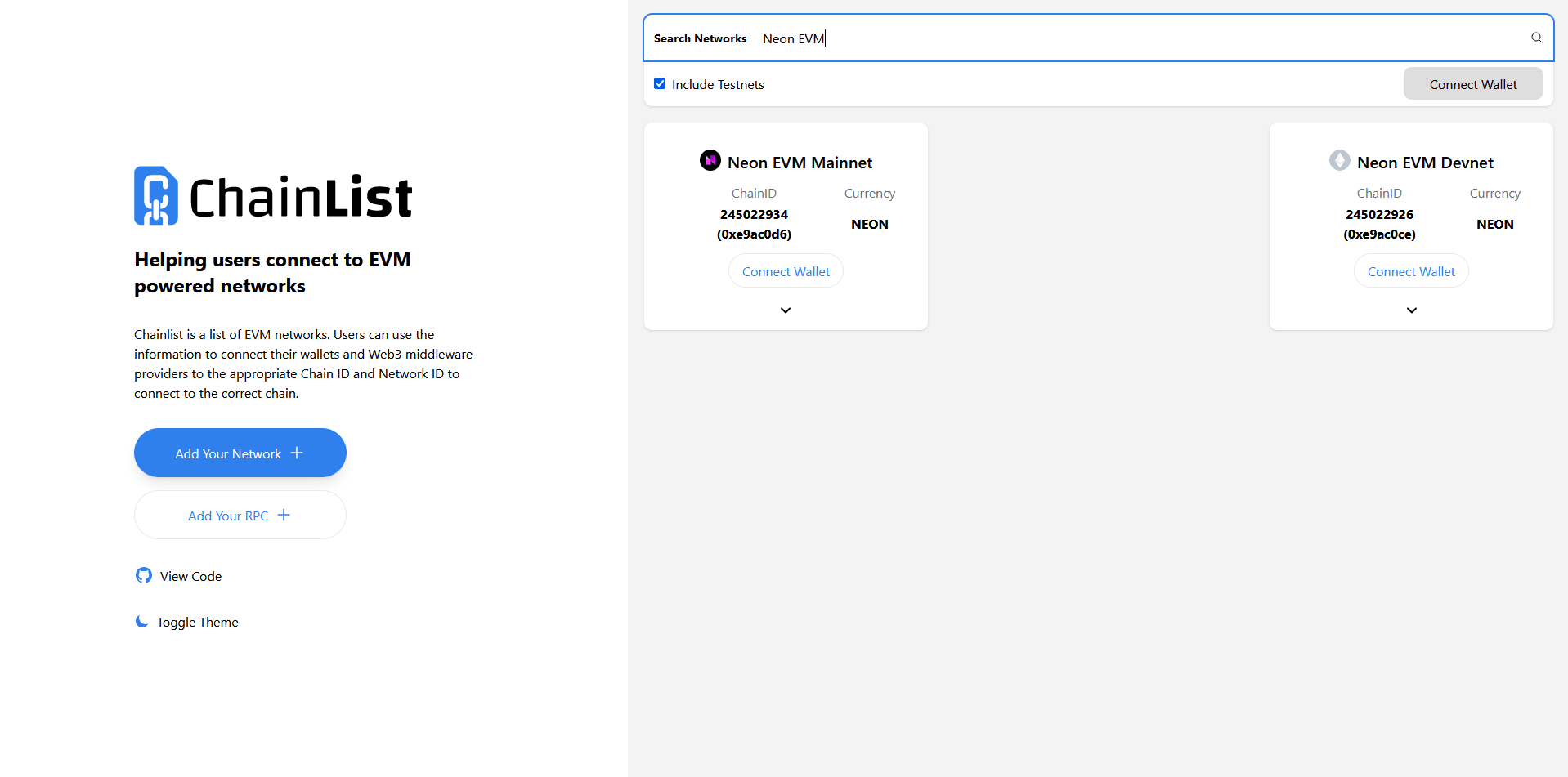Click the Currency label on Devnet card

point(1495,194)
